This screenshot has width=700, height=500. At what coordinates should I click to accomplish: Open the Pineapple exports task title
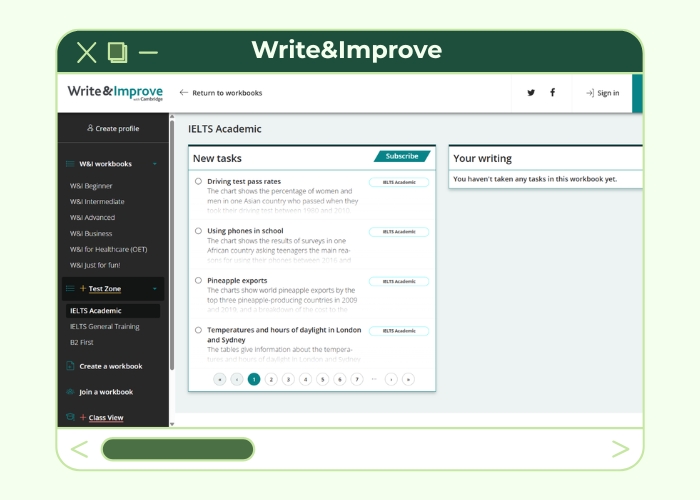point(237,280)
